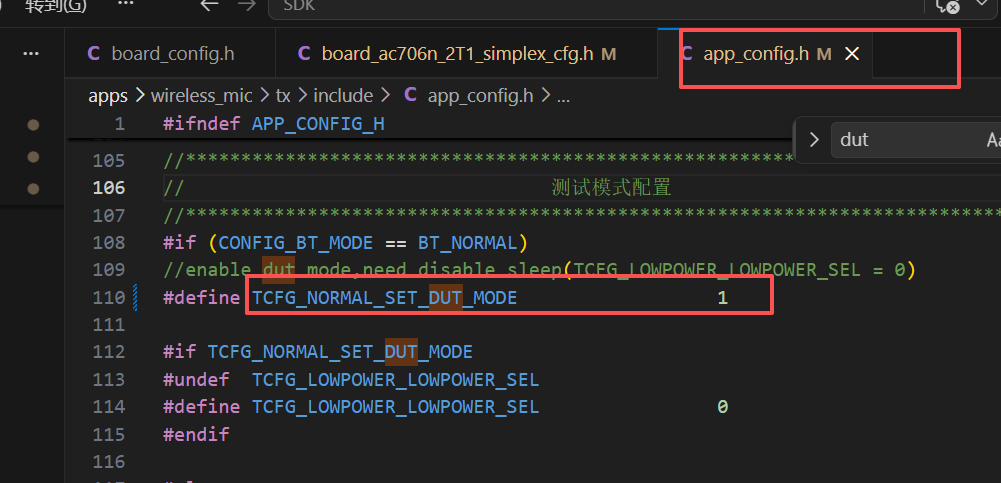Click APP_CONFIG_H in sticky line 1
1001x483 pixels.
point(318,124)
